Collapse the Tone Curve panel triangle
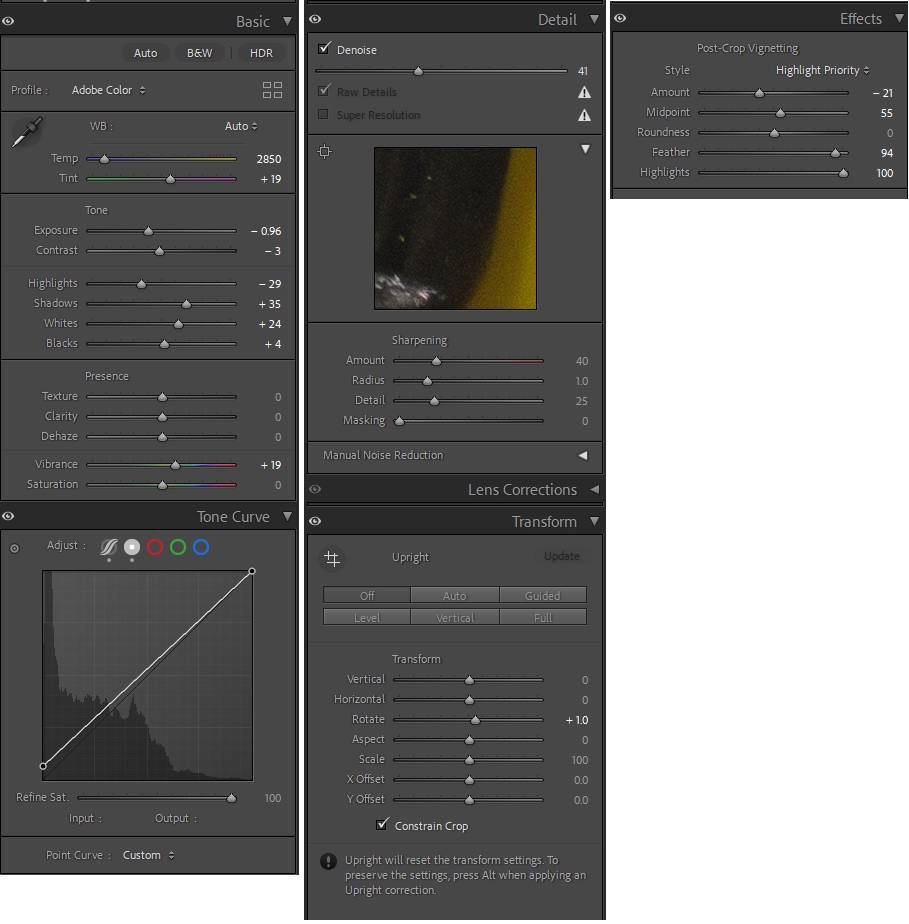 287,516
